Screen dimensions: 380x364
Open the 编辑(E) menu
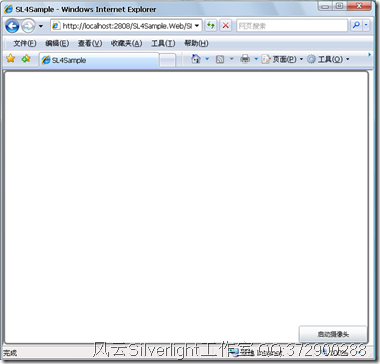tap(57, 43)
